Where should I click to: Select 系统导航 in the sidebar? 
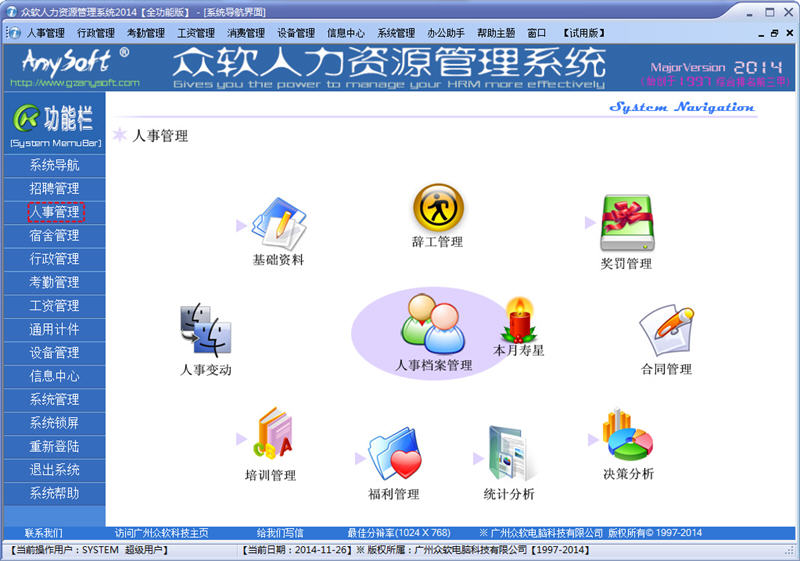(54, 165)
